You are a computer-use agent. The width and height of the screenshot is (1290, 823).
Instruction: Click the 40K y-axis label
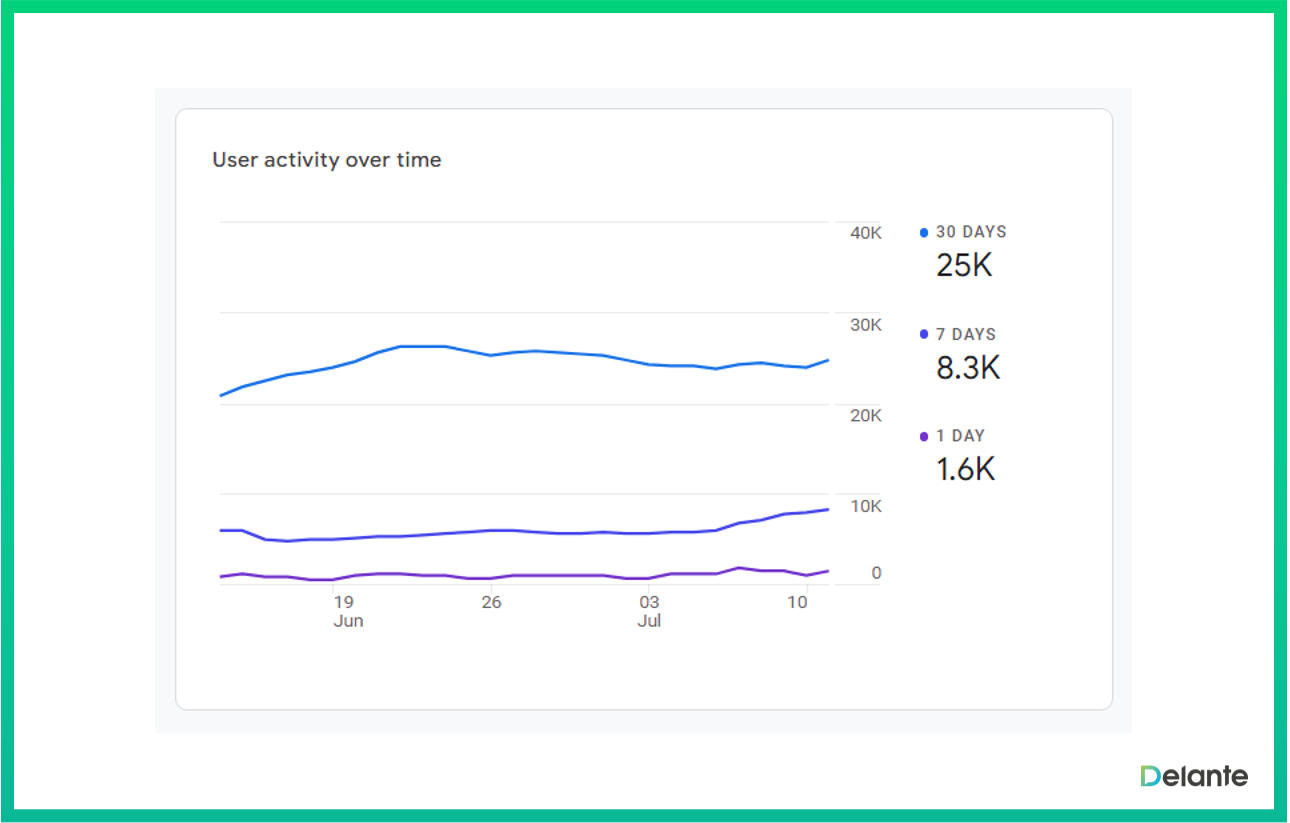click(x=865, y=233)
